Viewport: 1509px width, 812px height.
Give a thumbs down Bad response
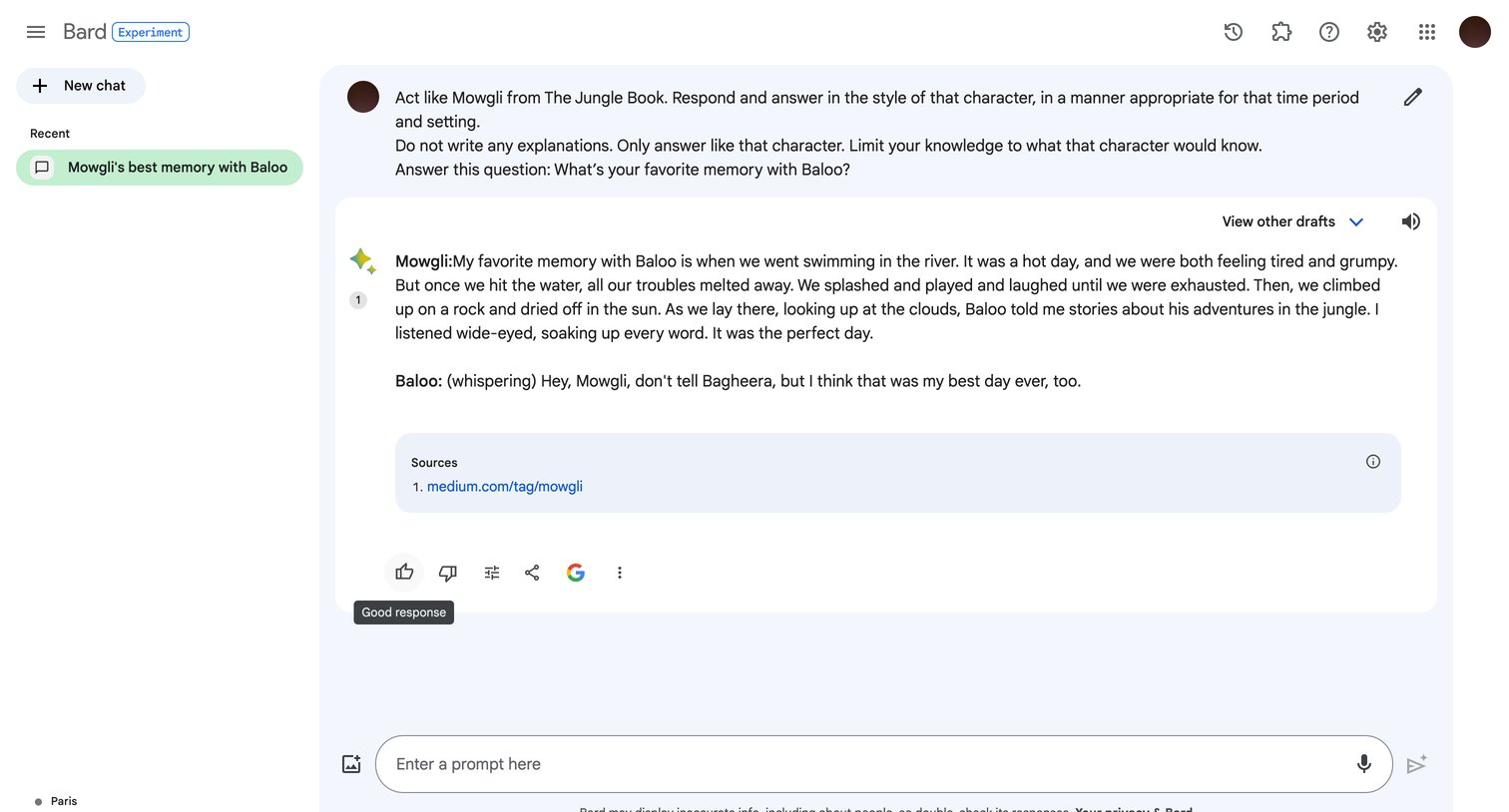(448, 573)
